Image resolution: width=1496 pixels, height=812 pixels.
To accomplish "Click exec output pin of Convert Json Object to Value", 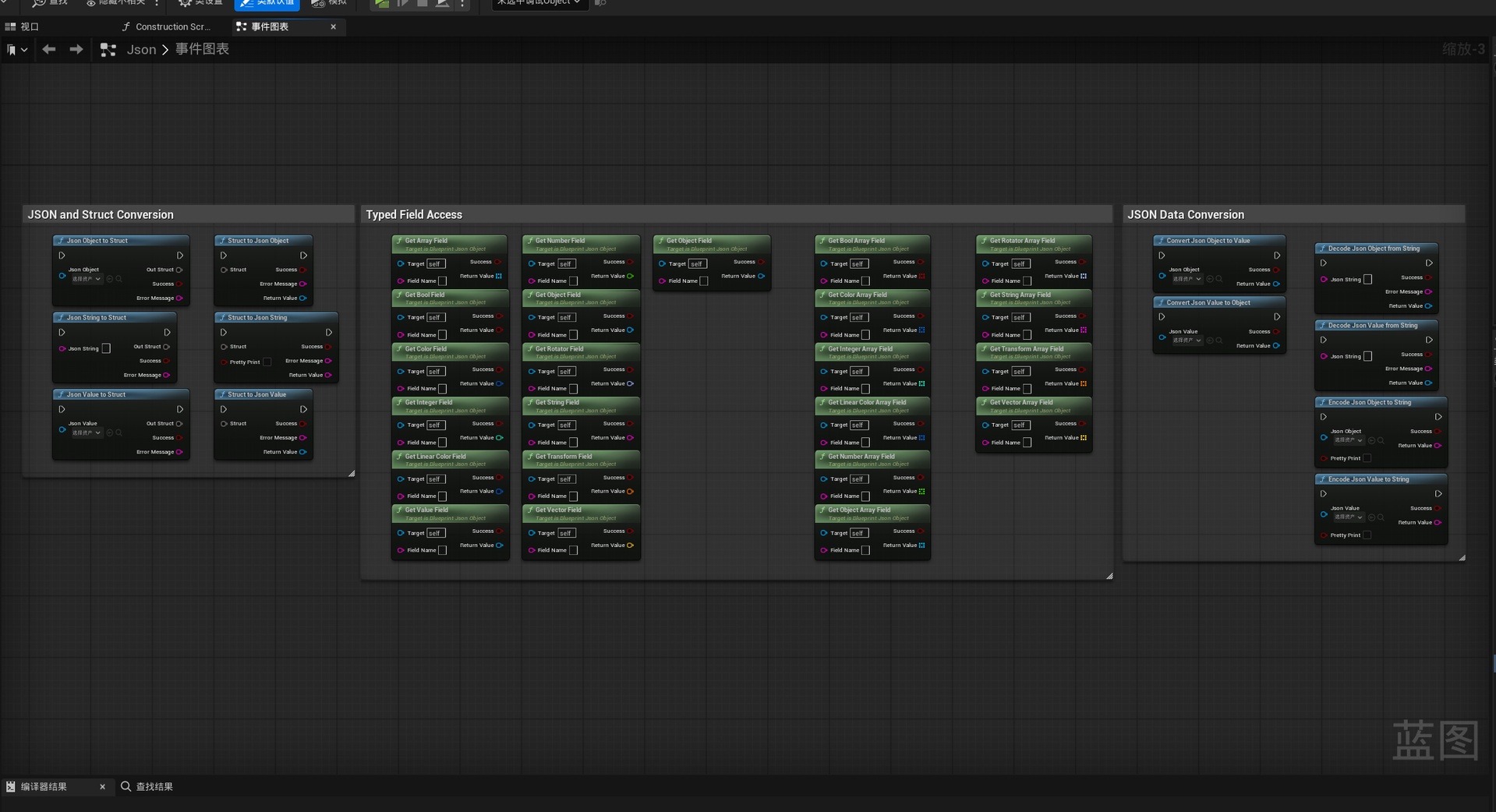I will pos(1276,256).
